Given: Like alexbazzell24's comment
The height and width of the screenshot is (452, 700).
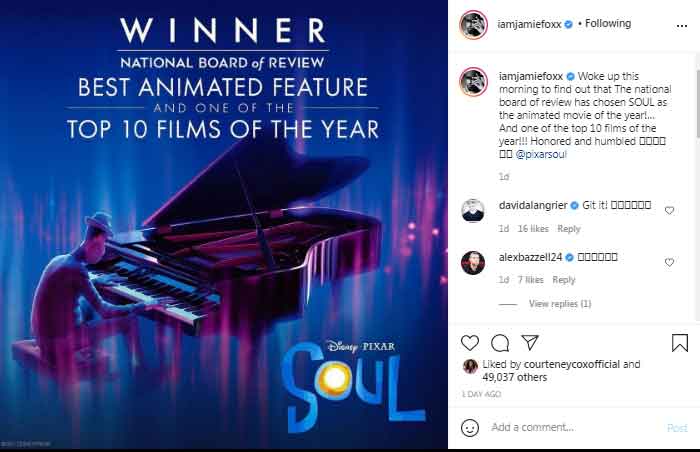Looking at the screenshot, I should [x=669, y=261].
